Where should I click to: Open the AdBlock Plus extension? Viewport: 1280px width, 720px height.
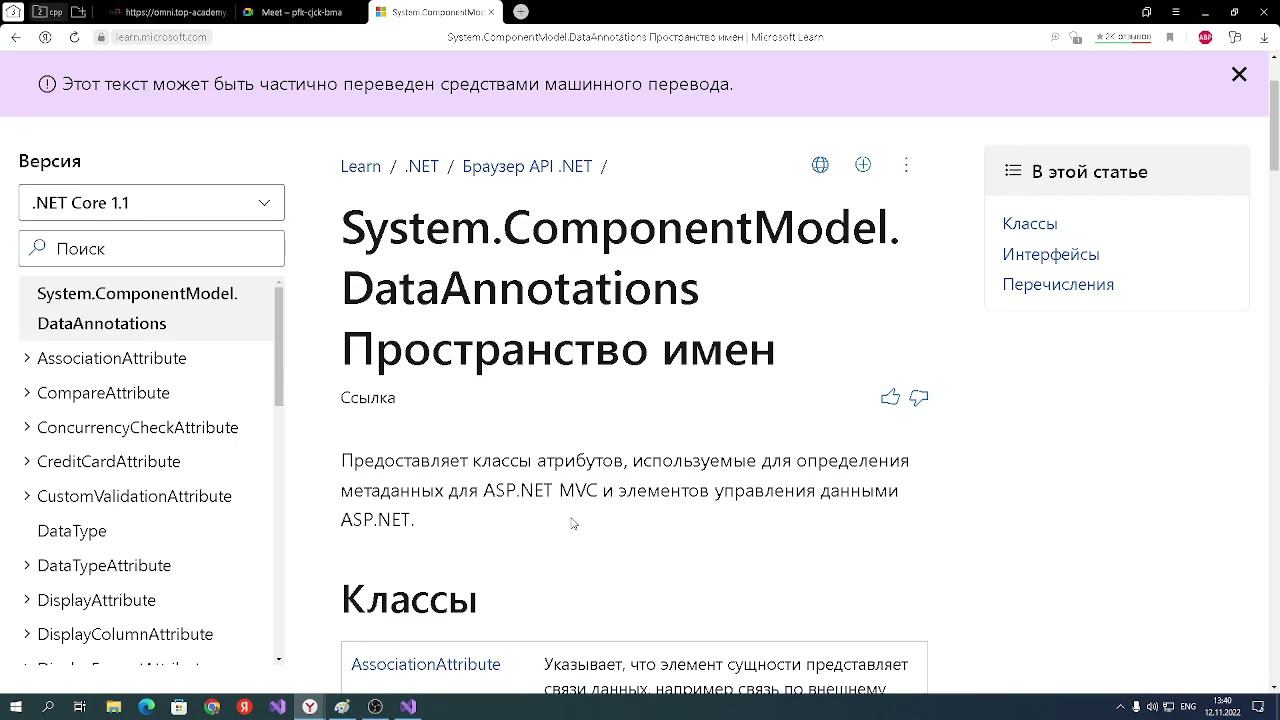pyautogui.click(x=1205, y=37)
